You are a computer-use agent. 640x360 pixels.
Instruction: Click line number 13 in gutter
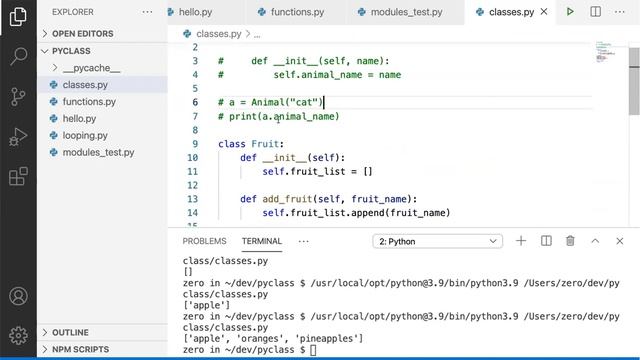(193, 199)
